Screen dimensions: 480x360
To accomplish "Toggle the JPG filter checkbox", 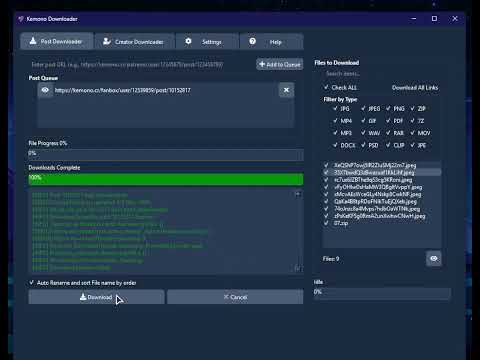I will (x=335, y=109).
